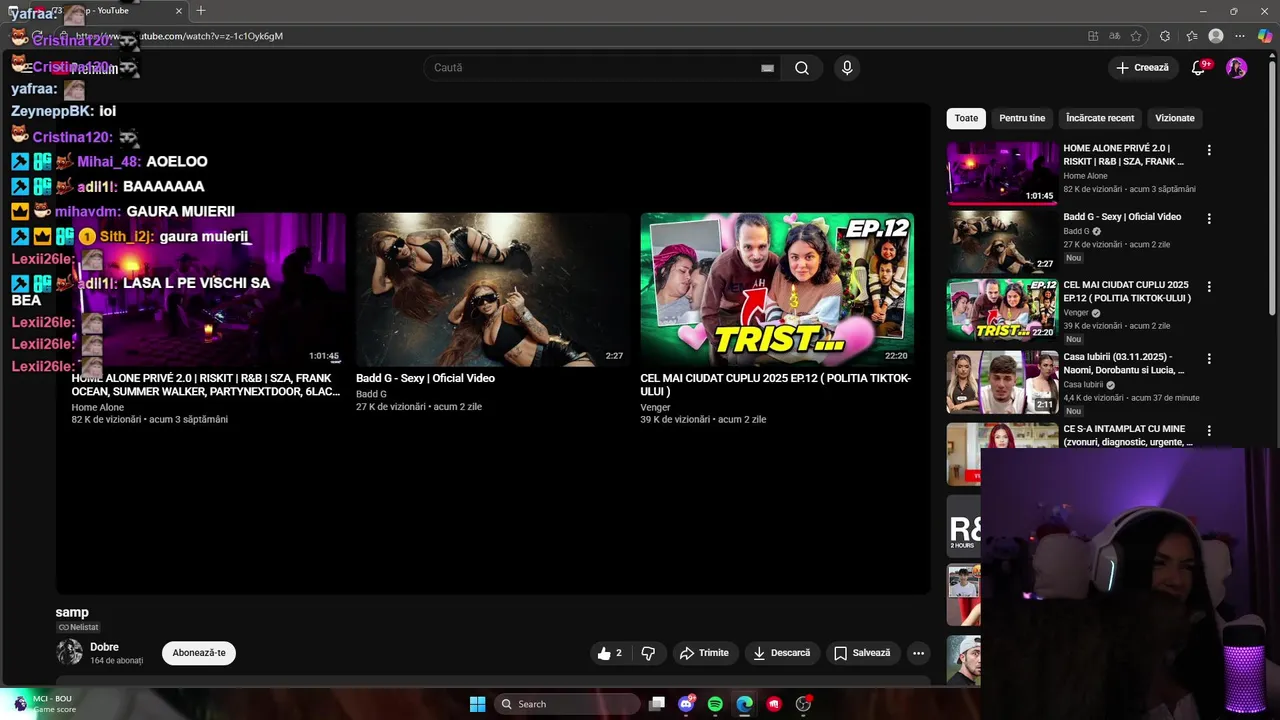Start voice search with the microphone icon

[847, 68]
